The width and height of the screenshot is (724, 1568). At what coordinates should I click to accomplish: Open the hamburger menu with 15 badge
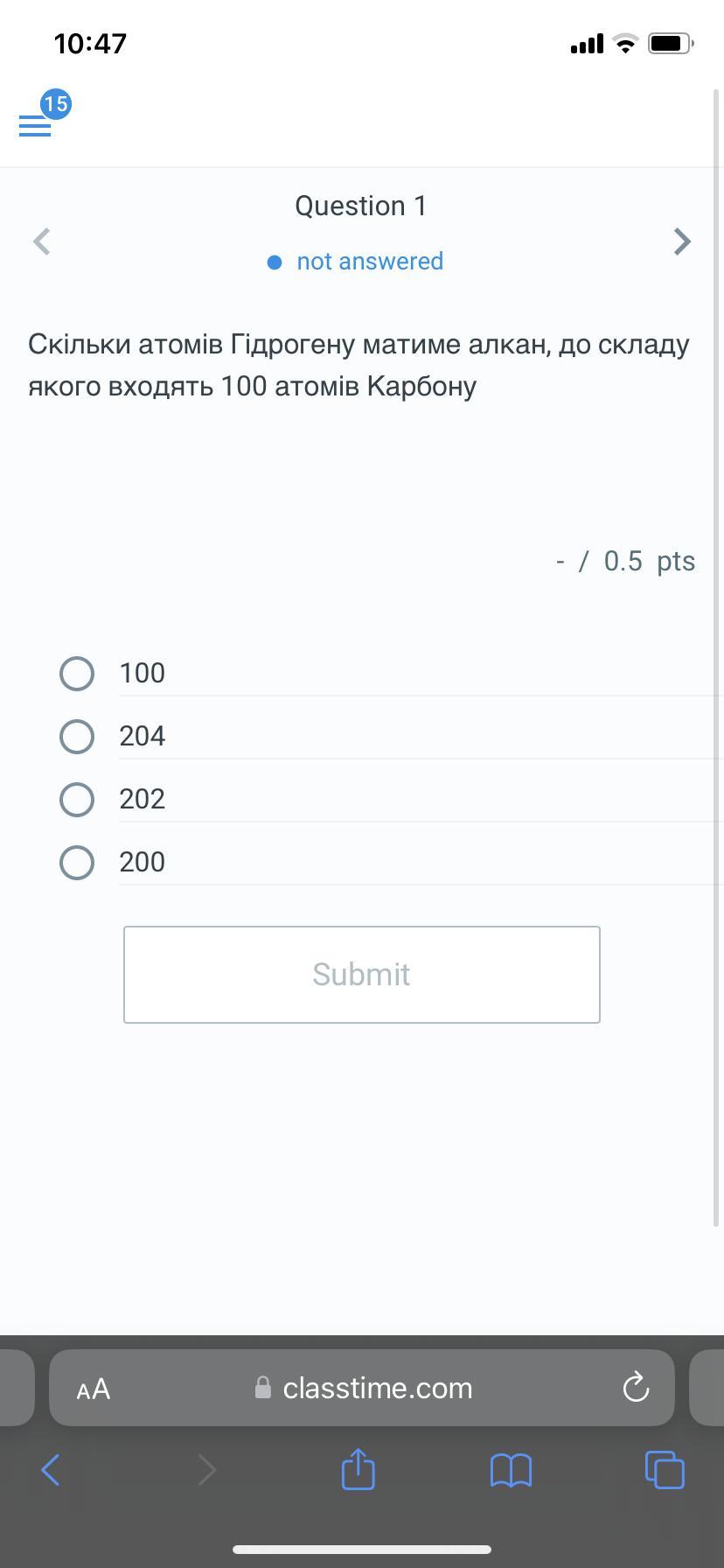pyautogui.click(x=35, y=127)
